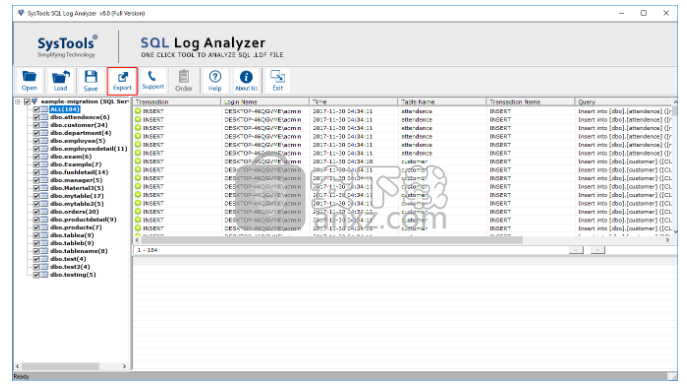Uncheck the dbo.customer(24) table checkbox
The height and width of the screenshot is (386, 687).
36,125
